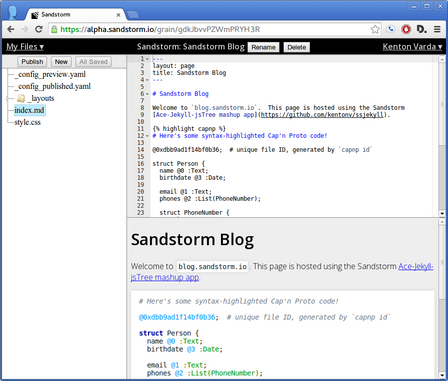Open _config_published.yaml file
The image size is (448, 381).
(x=53, y=86)
